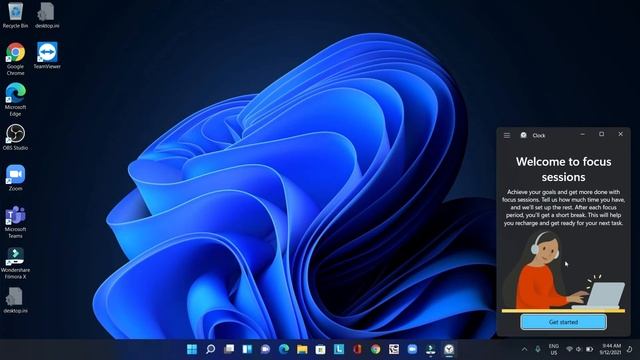Click the Clock app logo in the title bar
Viewport: 640px width, 360px height.
tap(523, 135)
